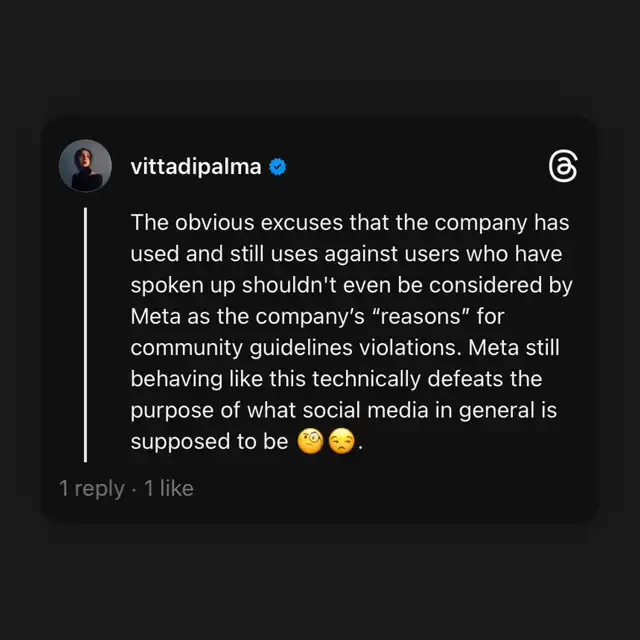Viewport: 640px width, 640px height.
Task: Click the word "Meta" beginning a line
Action: tap(156, 316)
